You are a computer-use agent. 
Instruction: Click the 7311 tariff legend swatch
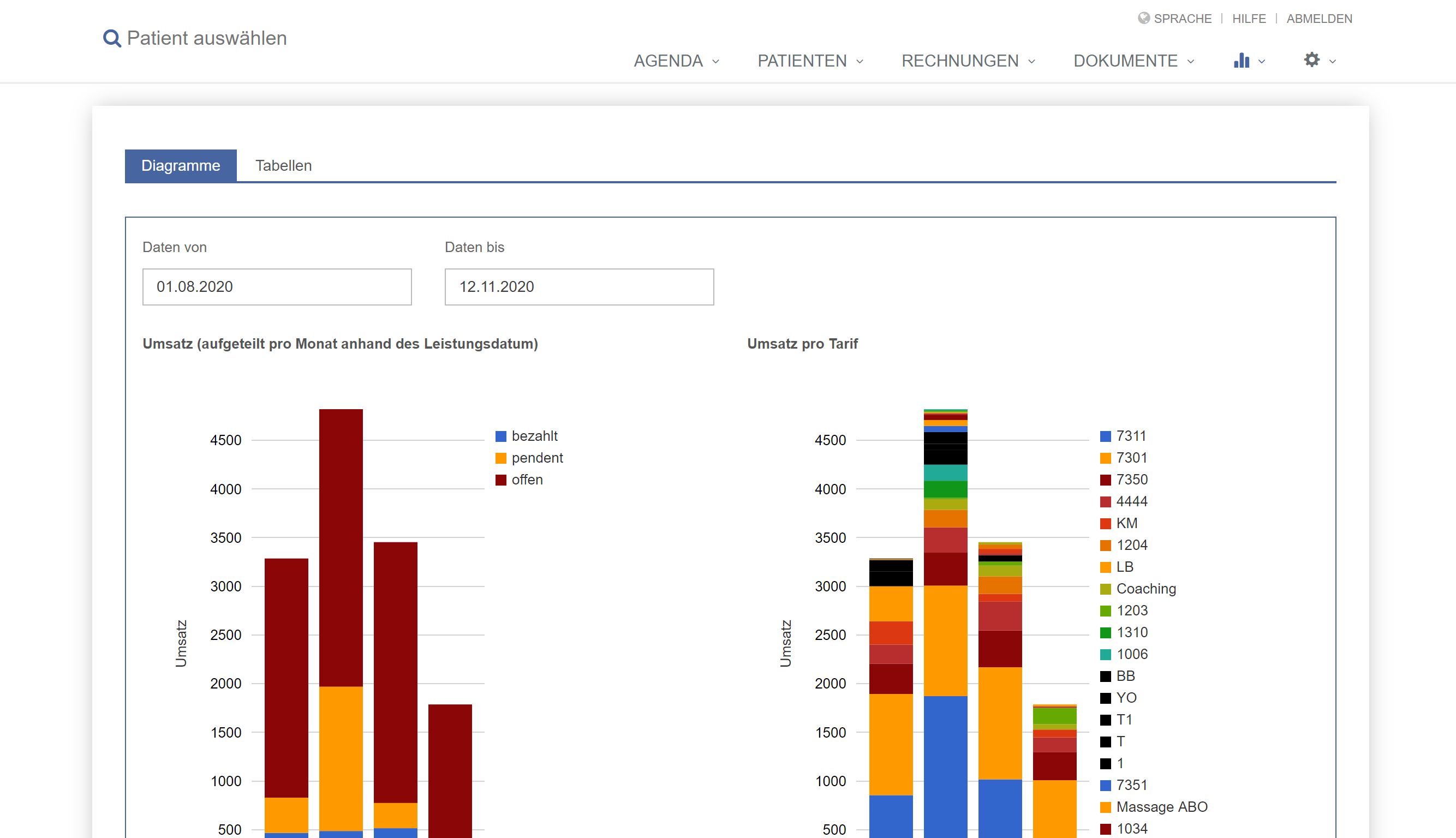pyautogui.click(x=1106, y=436)
